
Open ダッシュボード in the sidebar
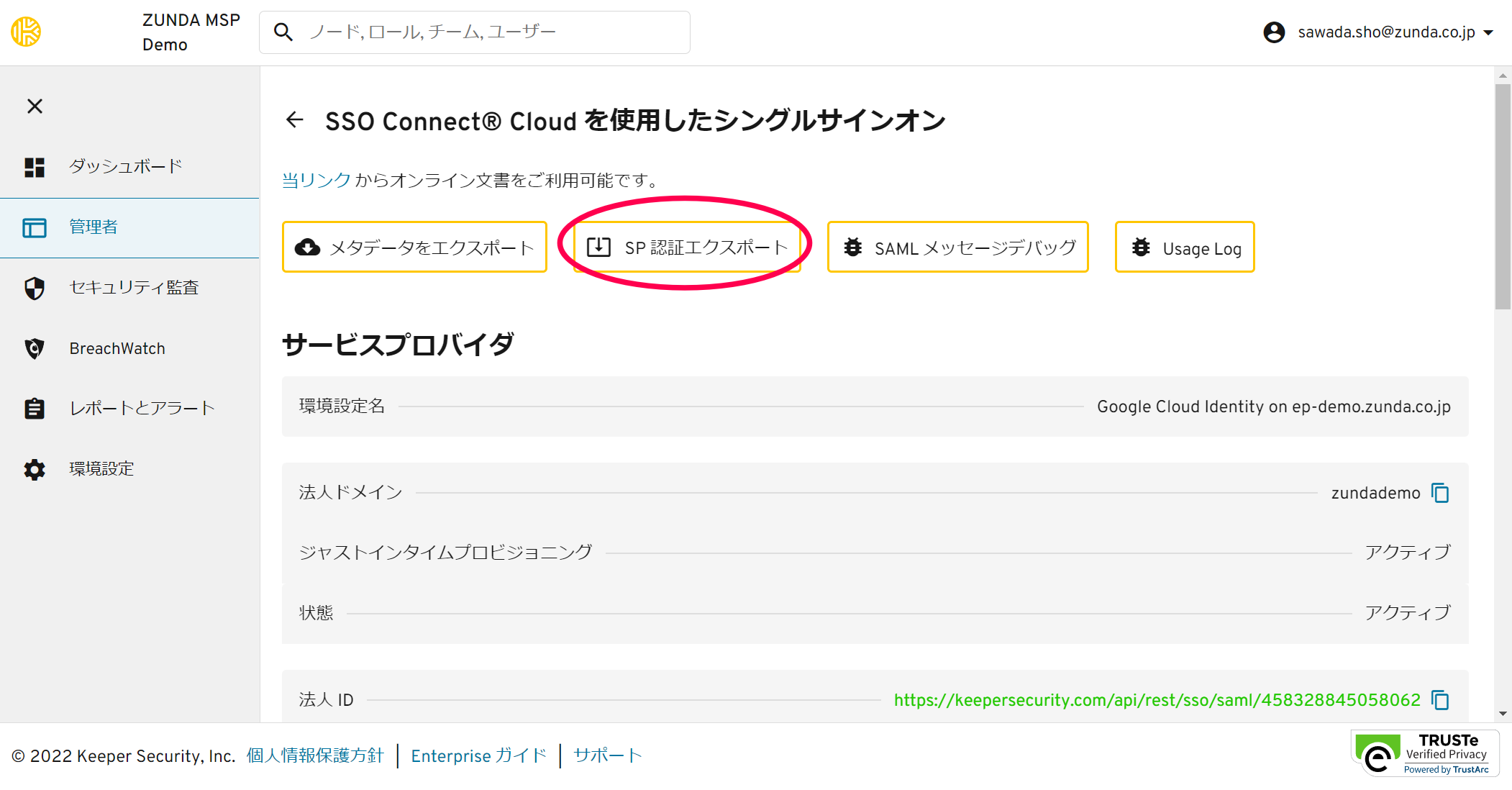pyautogui.click(x=125, y=167)
